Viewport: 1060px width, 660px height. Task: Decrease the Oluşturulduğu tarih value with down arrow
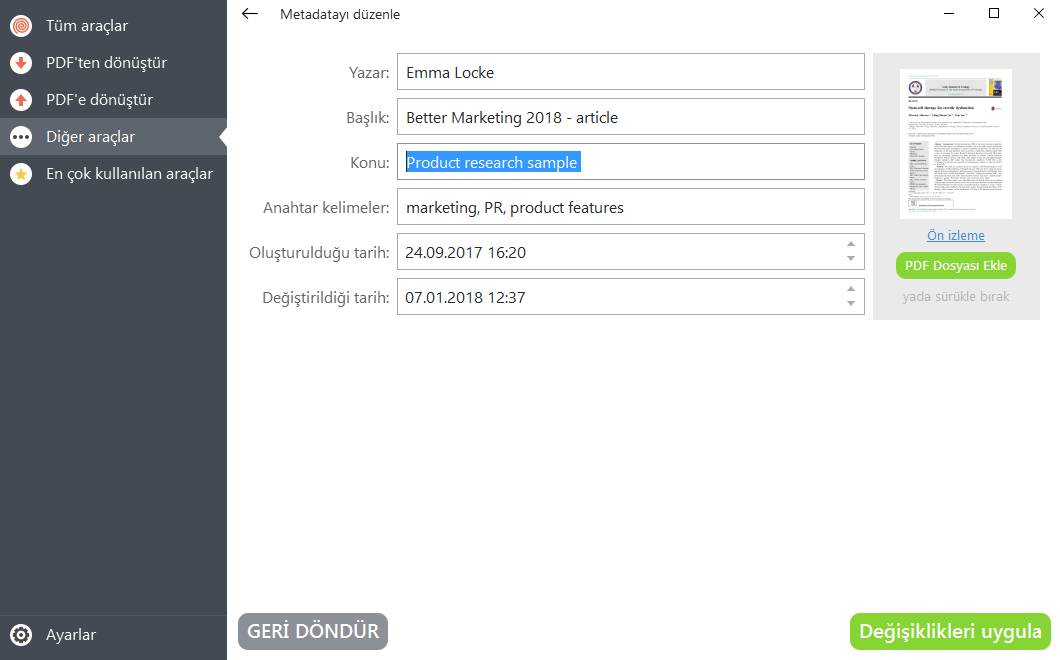851,259
